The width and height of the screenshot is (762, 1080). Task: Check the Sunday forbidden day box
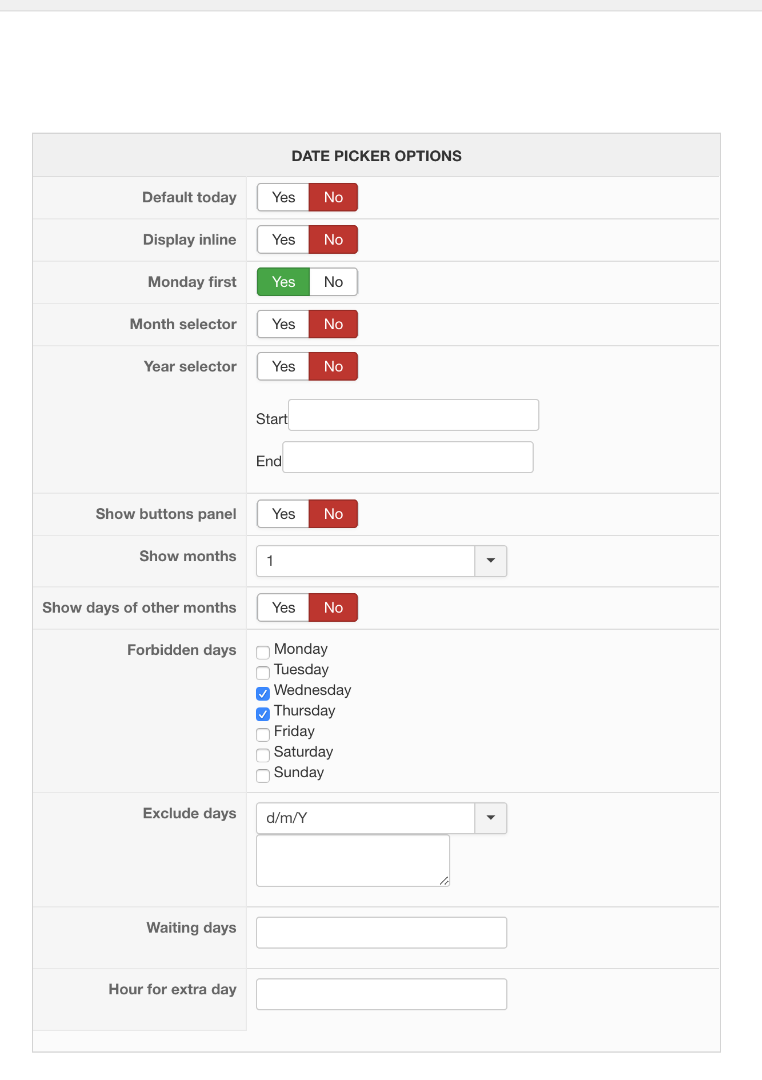point(263,775)
